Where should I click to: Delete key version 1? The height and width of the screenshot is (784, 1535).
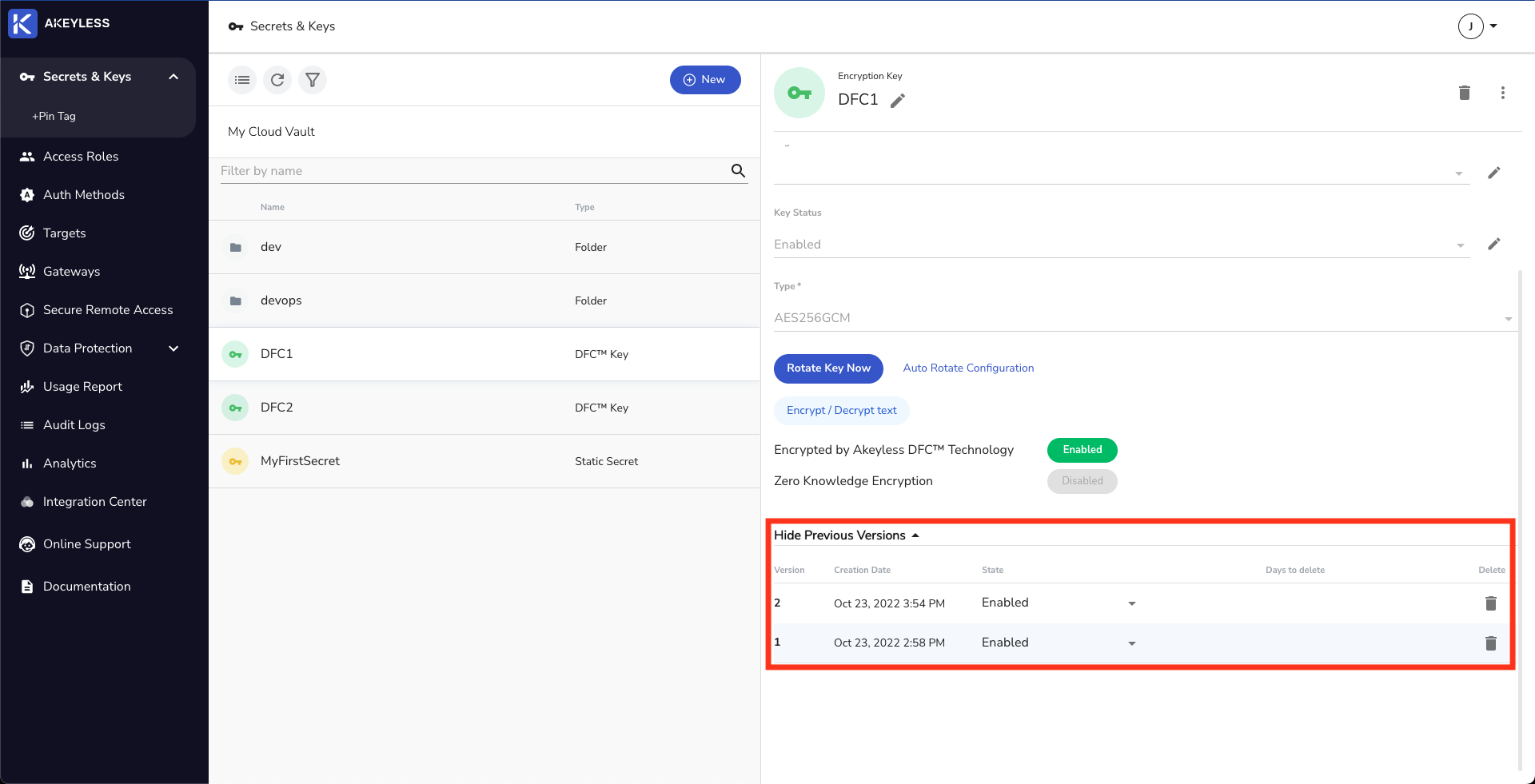click(1490, 643)
